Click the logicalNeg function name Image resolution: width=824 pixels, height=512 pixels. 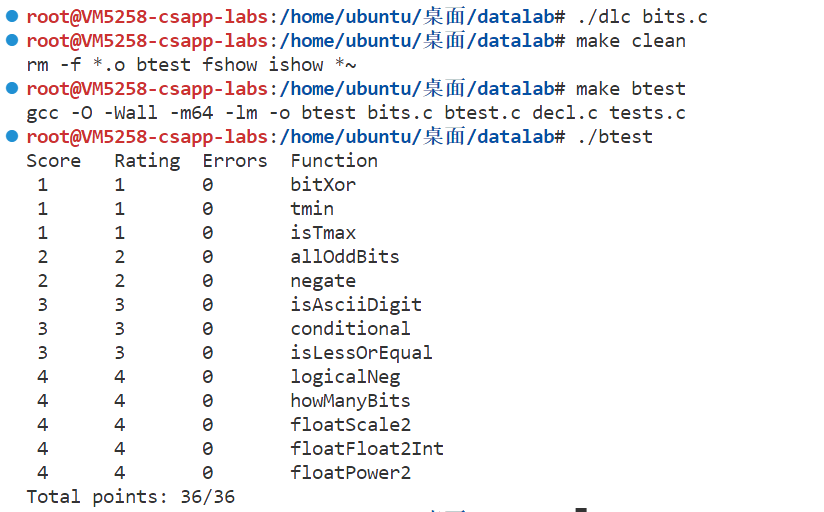tap(345, 377)
